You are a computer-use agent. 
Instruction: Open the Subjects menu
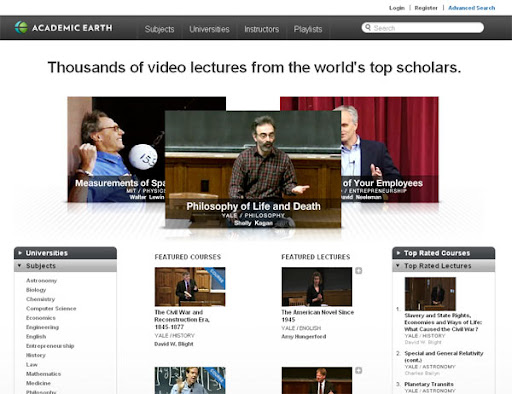tap(159, 29)
